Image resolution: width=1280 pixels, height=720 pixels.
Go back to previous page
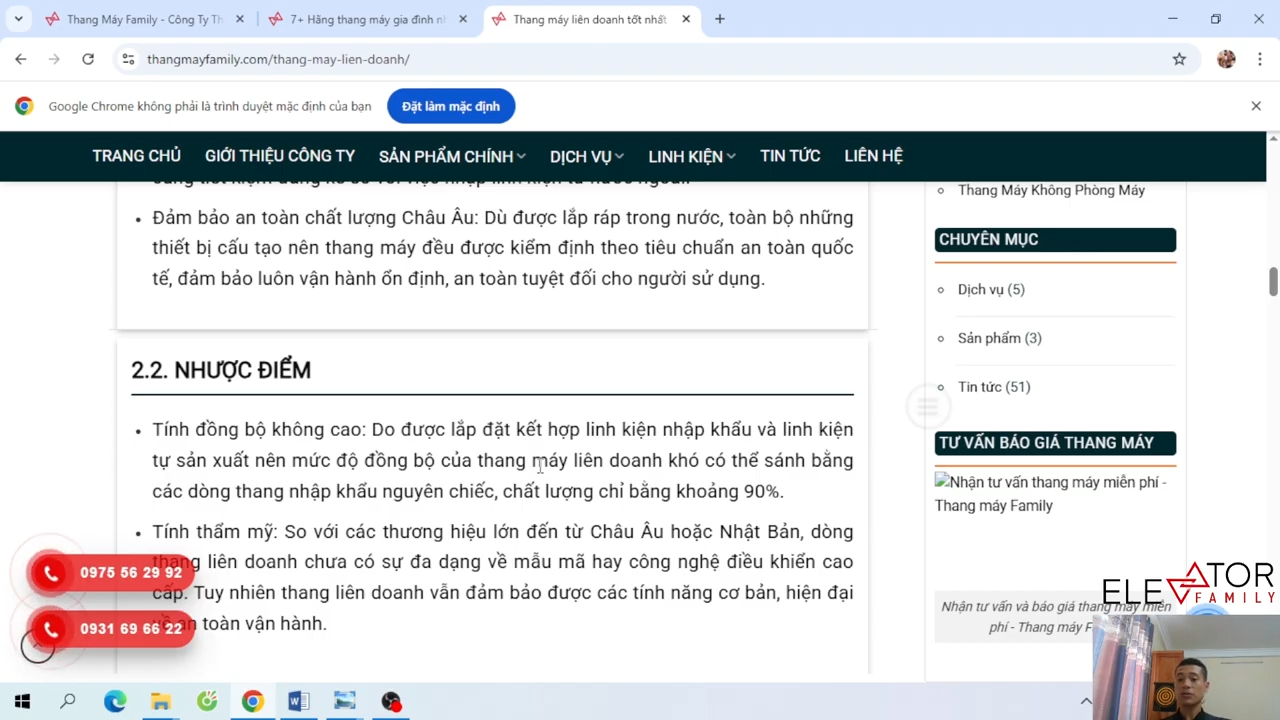pyautogui.click(x=21, y=59)
